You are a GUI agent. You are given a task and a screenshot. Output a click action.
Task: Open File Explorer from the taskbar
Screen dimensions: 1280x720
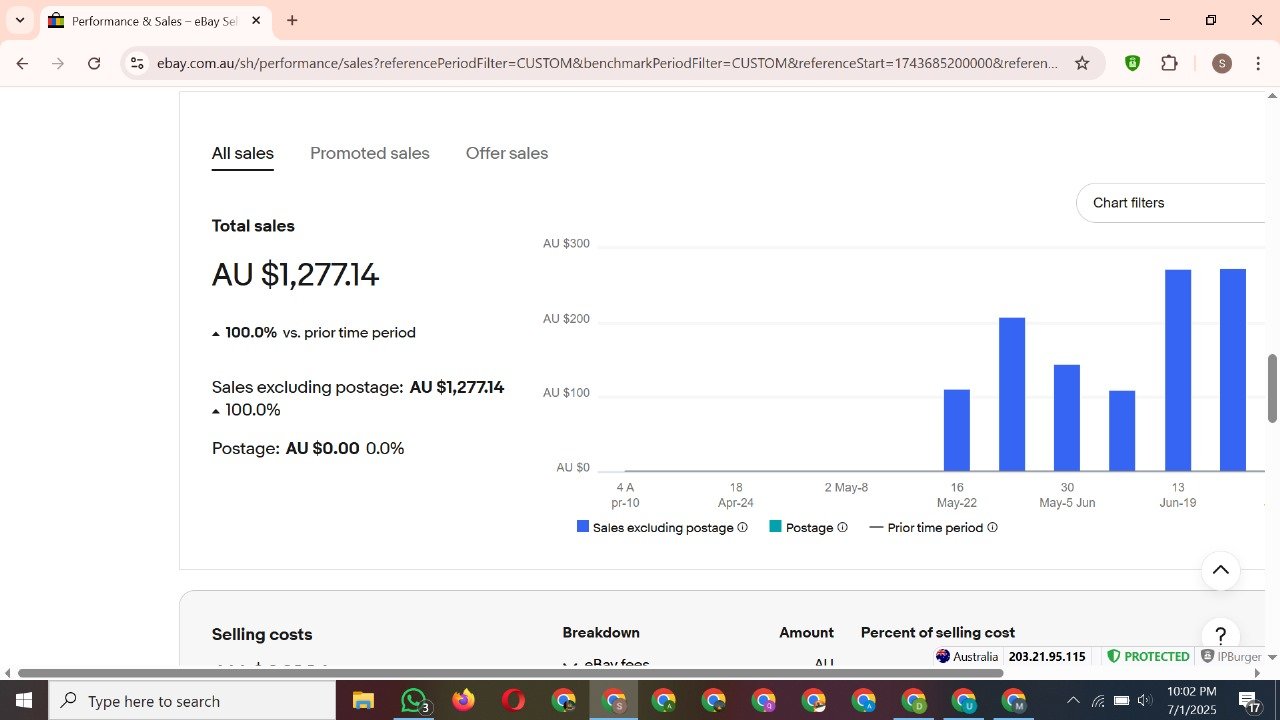point(363,700)
